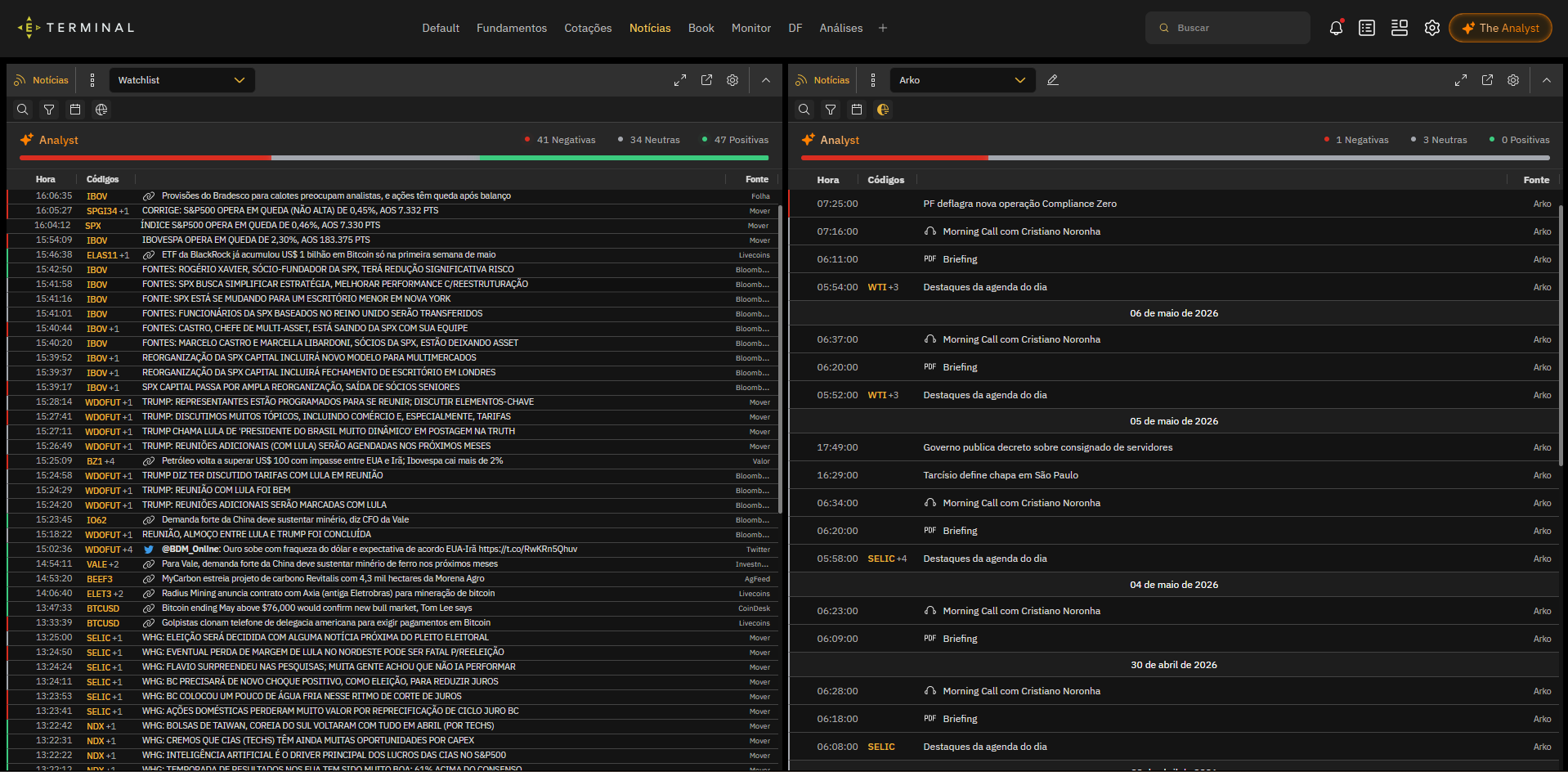
Task: Open the Watchlist dropdown
Action: 181,80
